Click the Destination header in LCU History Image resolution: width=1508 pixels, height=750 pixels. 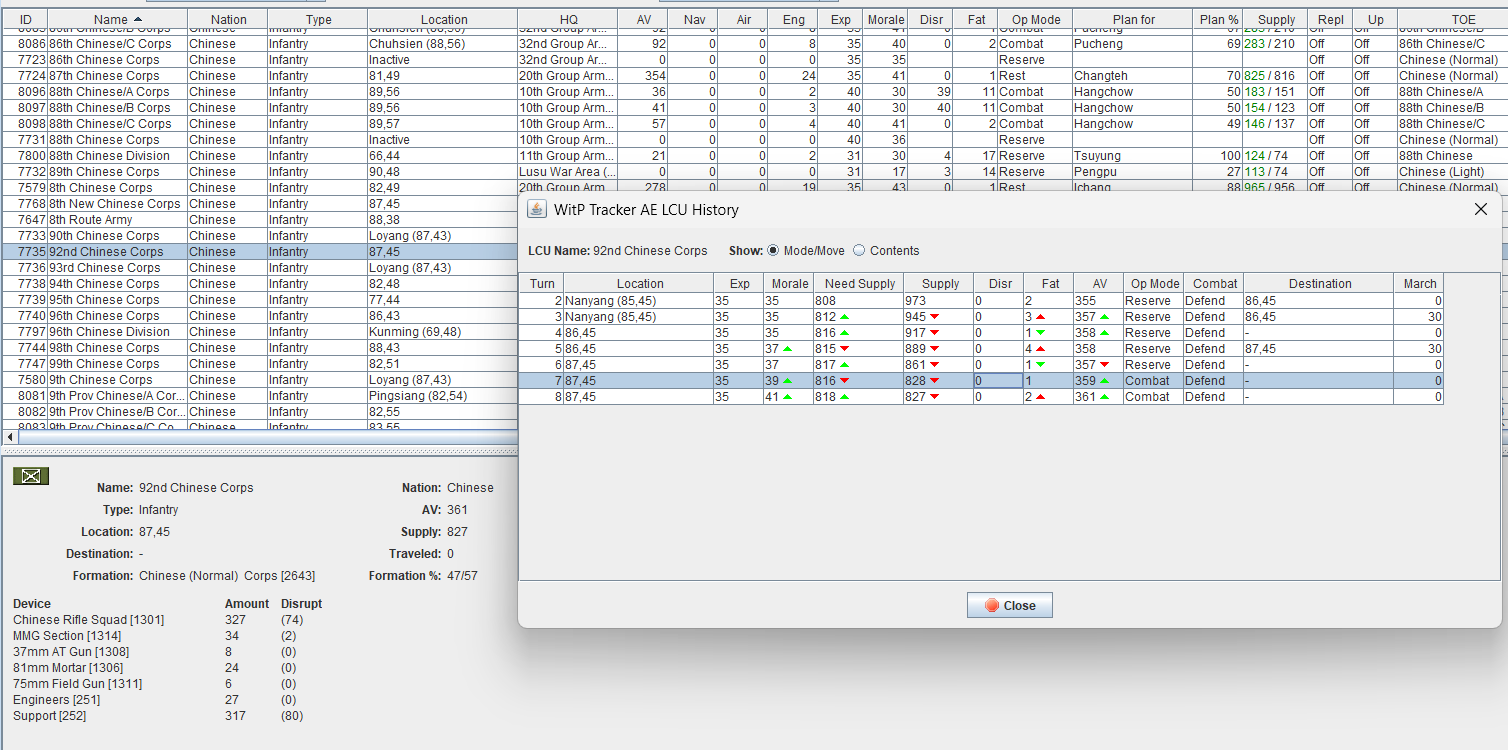point(1319,284)
